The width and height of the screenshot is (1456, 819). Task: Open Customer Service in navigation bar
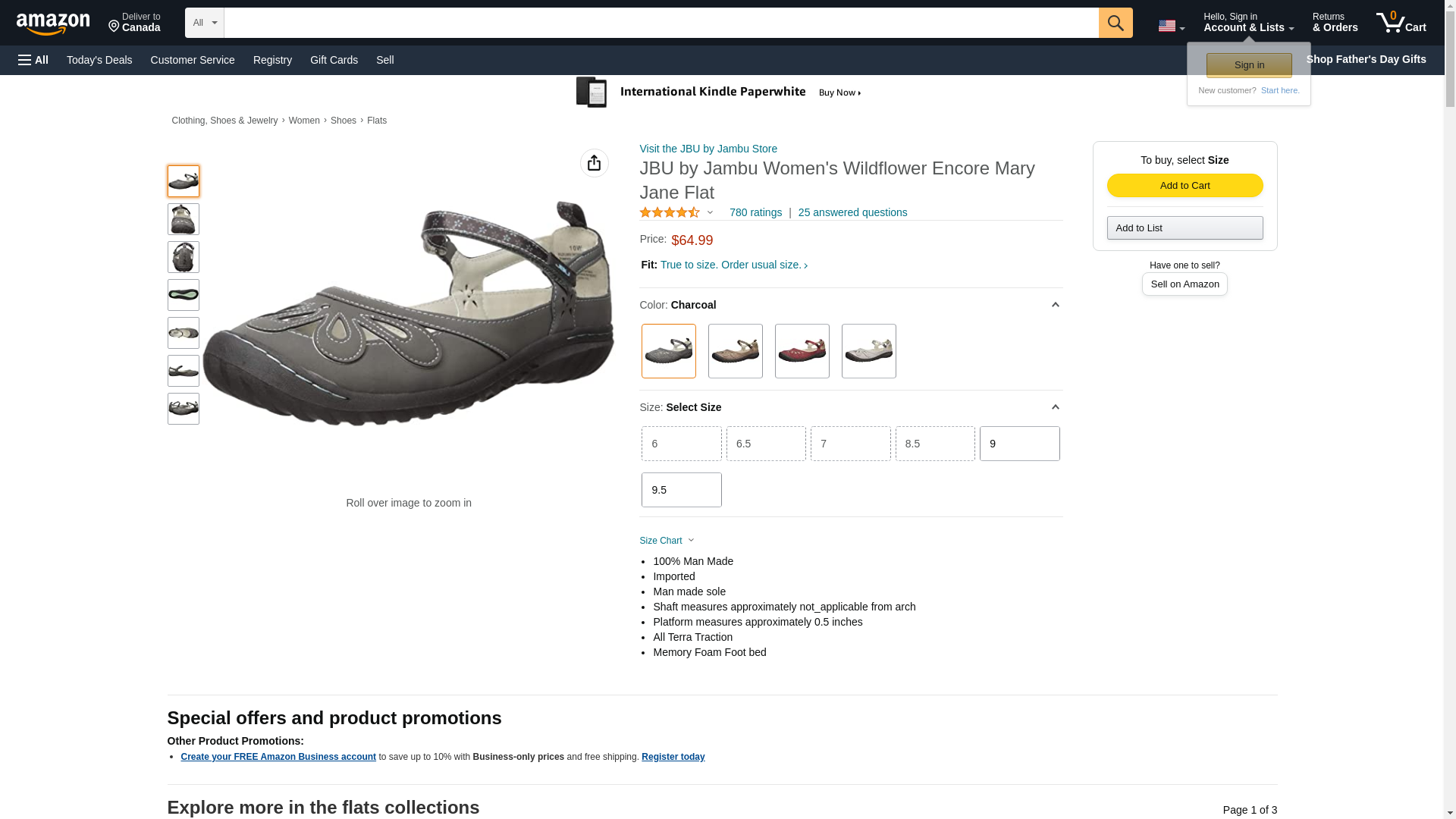(x=193, y=60)
